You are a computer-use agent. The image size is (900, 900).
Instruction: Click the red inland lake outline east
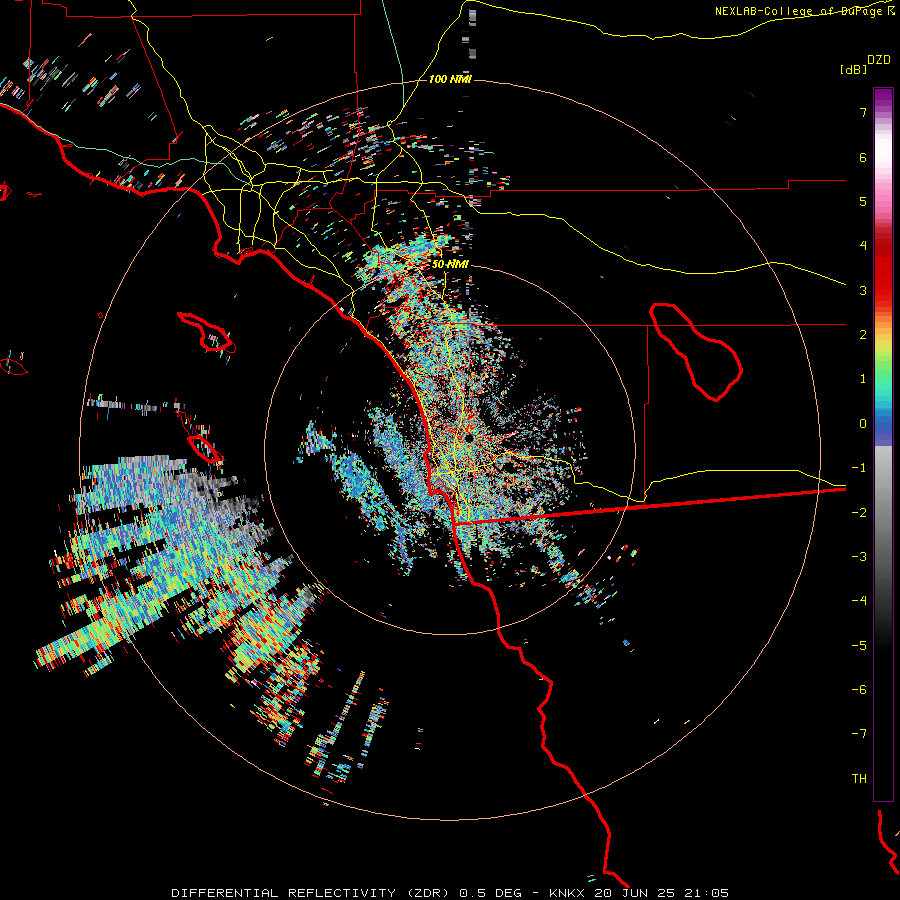coord(696,351)
